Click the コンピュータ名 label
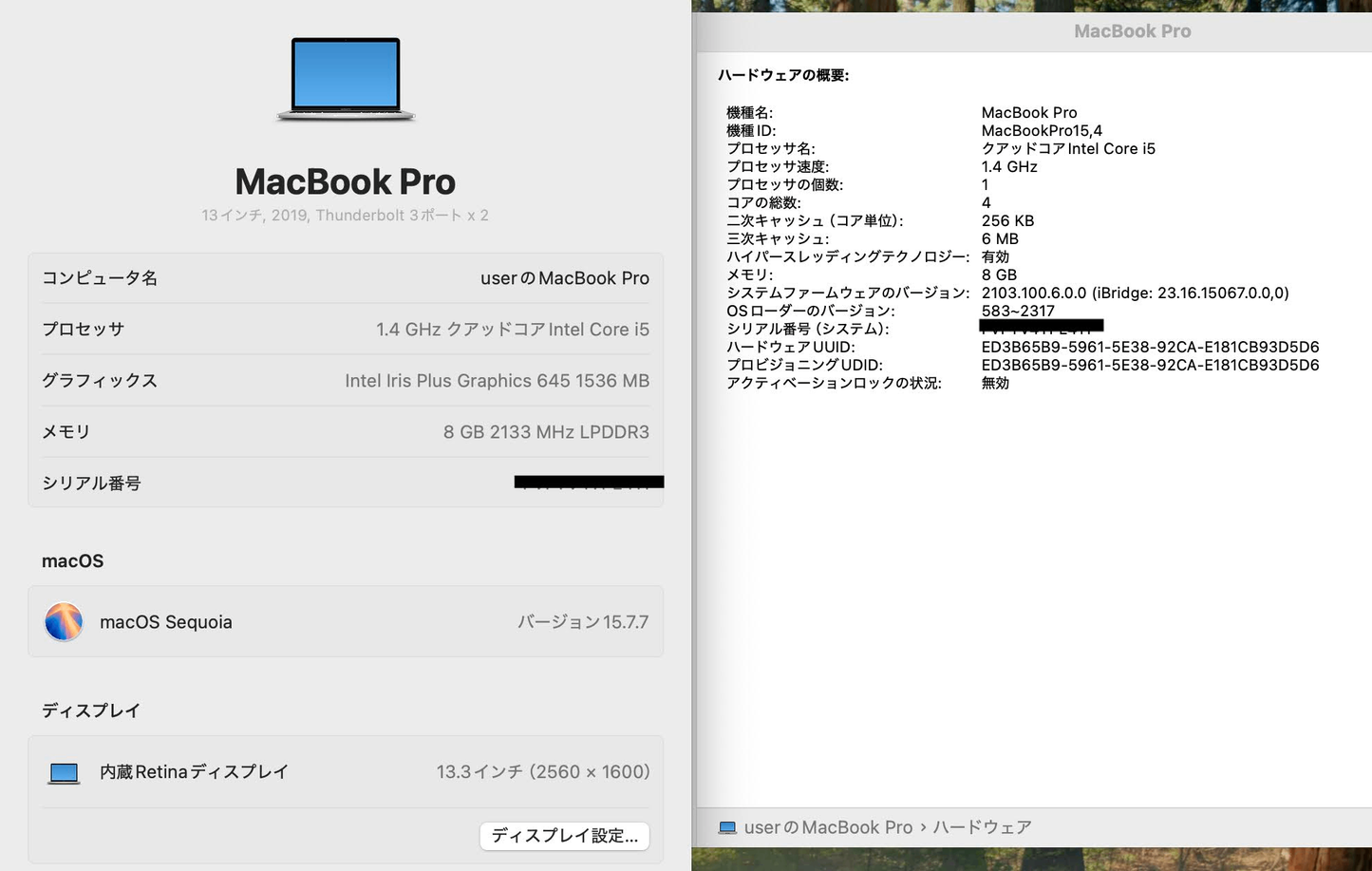1372x871 pixels. click(100, 278)
